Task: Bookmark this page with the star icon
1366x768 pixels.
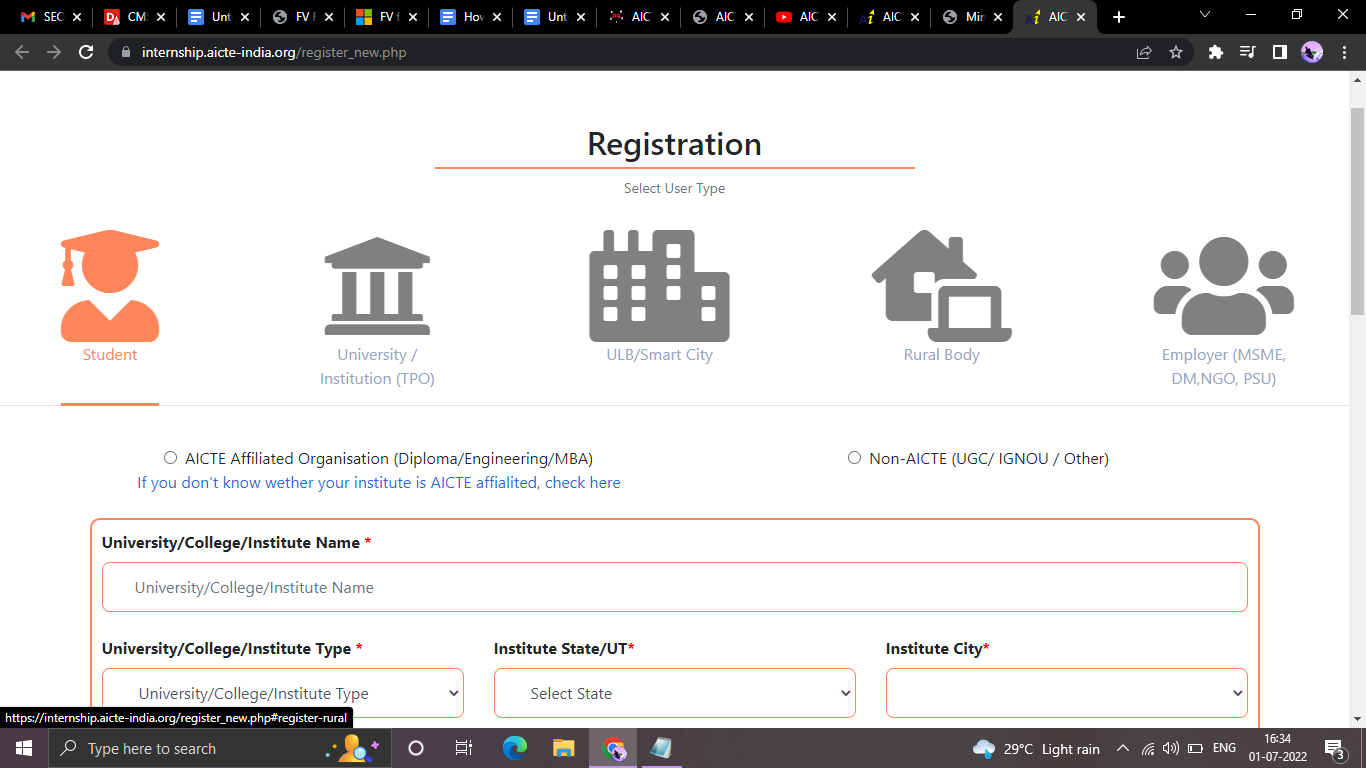Action: click(1176, 52)
